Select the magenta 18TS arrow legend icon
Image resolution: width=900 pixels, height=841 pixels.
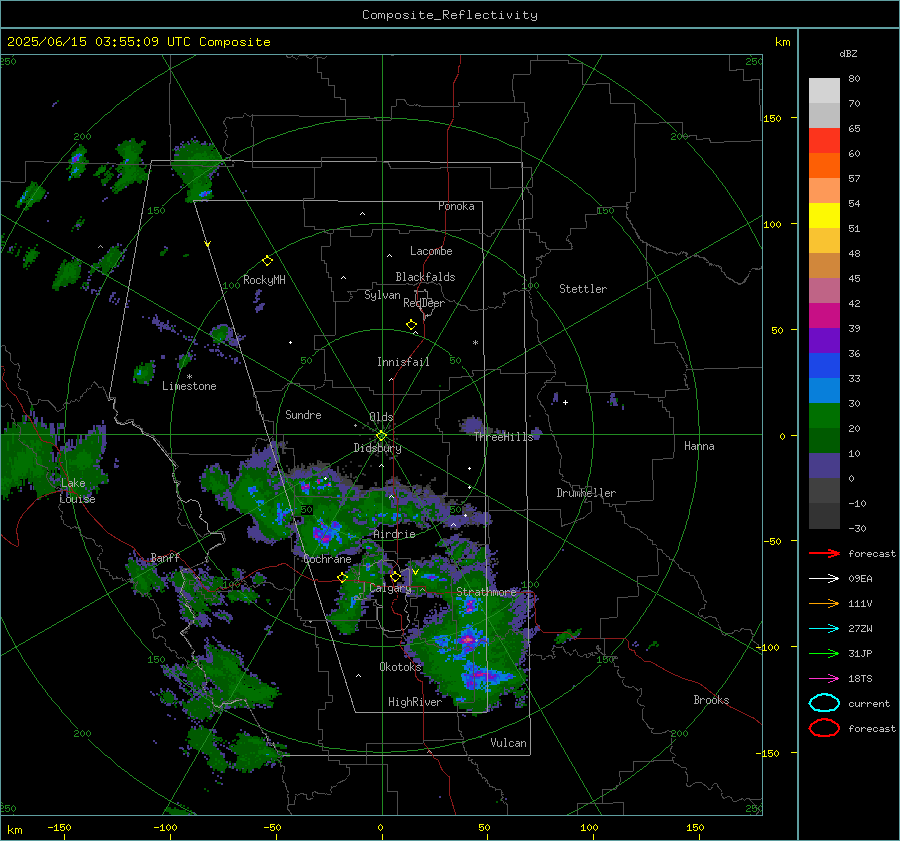coord(824,679)
